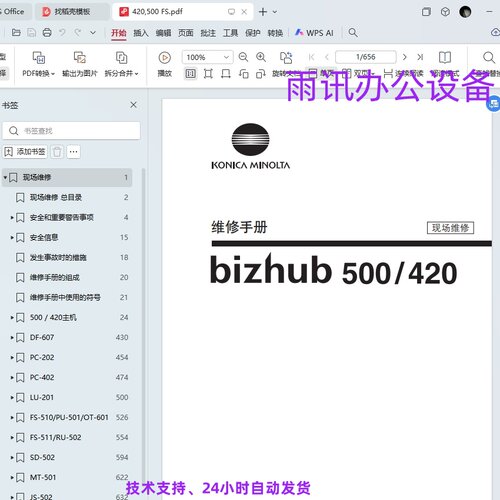Select the MT-501 bookmark

click(x=43, y=477)
